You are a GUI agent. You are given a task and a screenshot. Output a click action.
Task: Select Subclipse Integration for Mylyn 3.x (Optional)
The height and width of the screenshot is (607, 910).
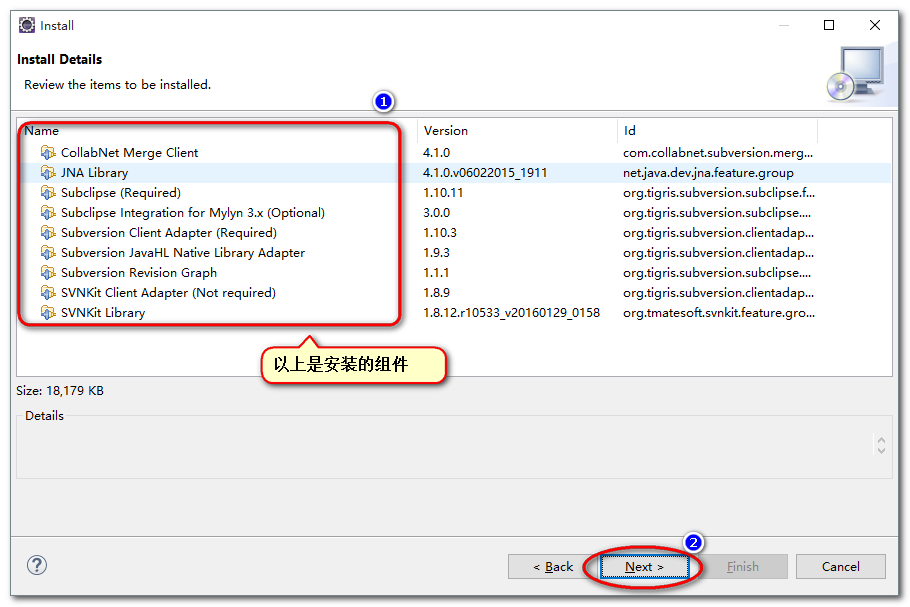[193, 213]
